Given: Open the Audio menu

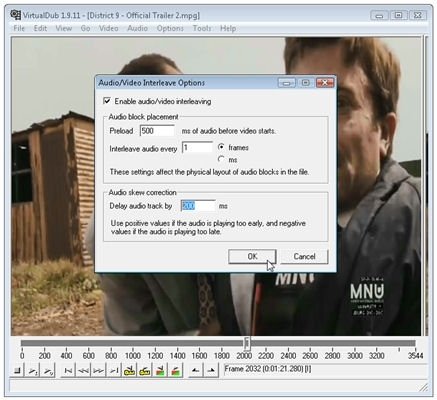Looking at the screenshot, I should pos(137,28).
